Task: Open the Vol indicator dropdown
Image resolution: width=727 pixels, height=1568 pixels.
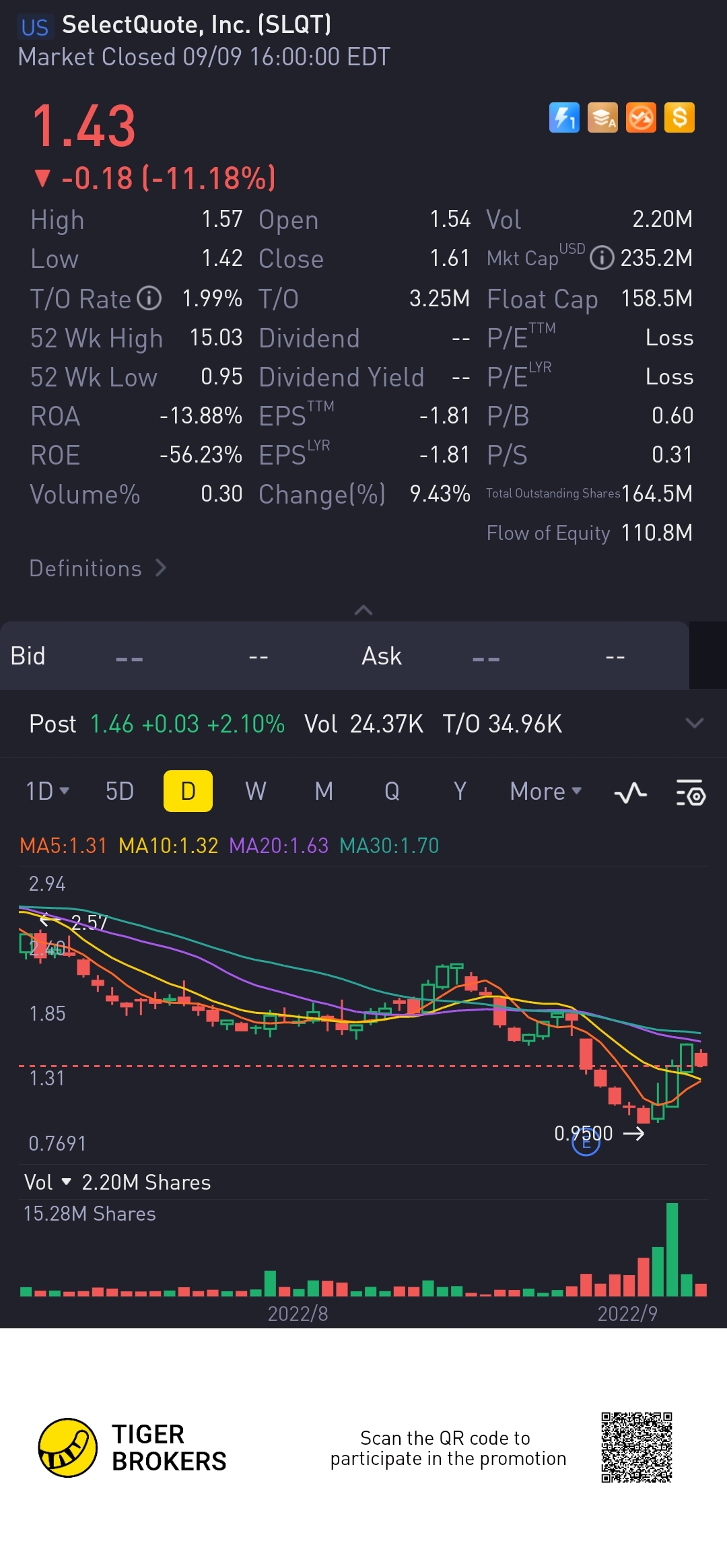Action: tap(48, 1182)
